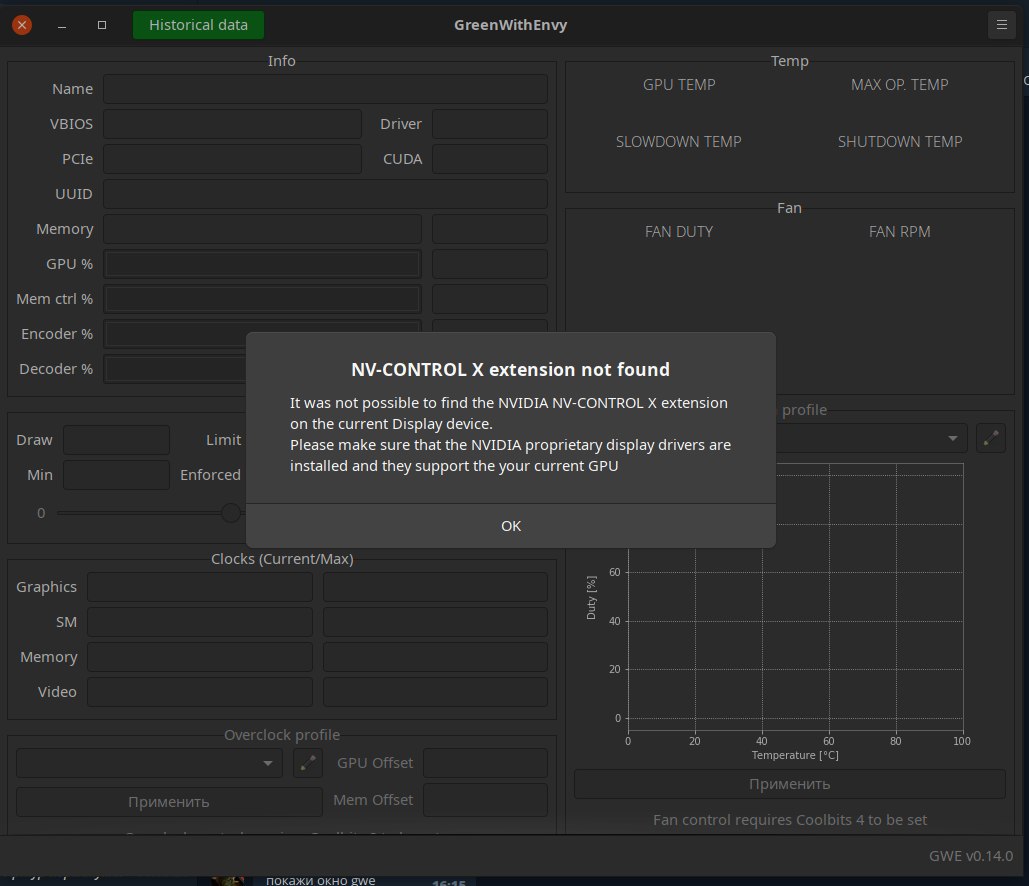Click the UUID field
The width and height of the screenshot is (1029, 886).
[325, 194]
